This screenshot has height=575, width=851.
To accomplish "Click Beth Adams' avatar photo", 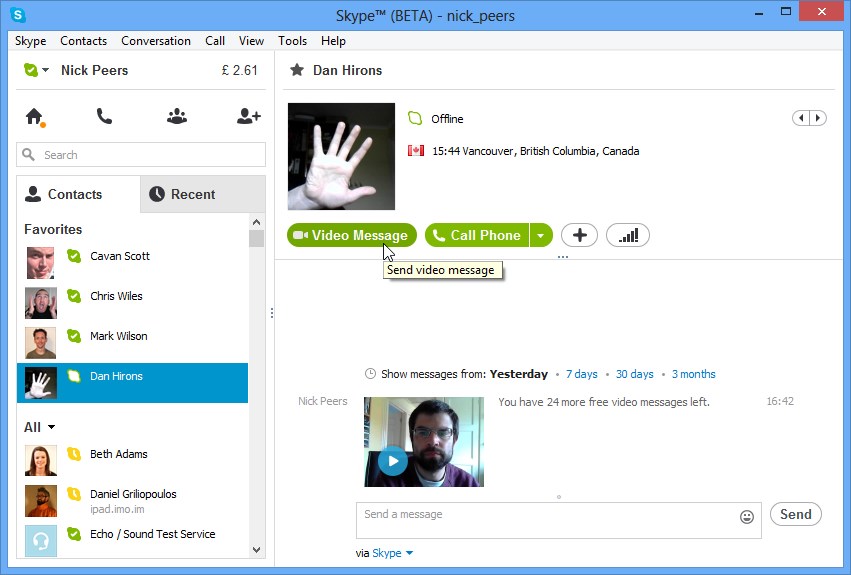I will 41,460.
